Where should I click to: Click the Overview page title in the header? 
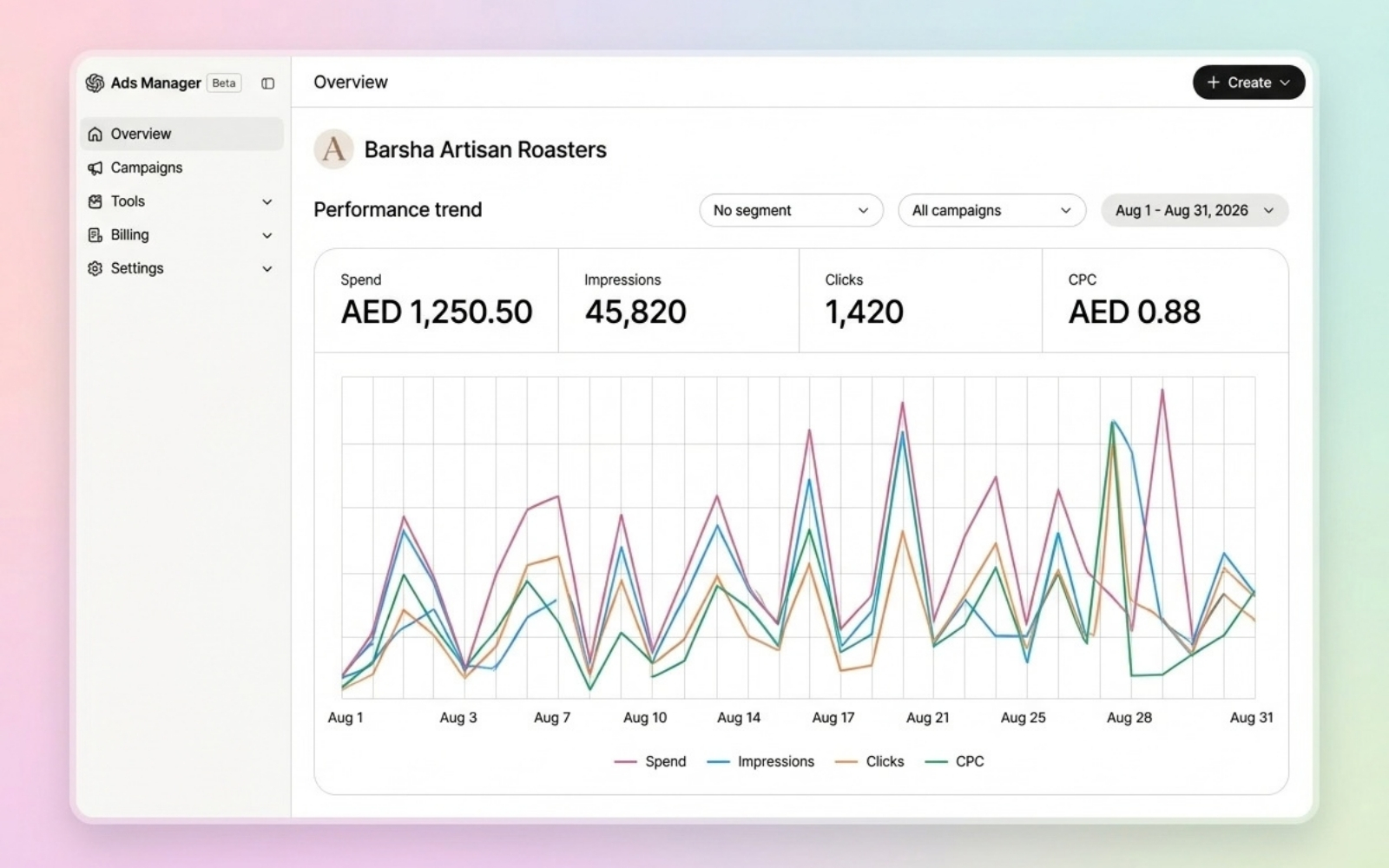(x=351, y=82)
